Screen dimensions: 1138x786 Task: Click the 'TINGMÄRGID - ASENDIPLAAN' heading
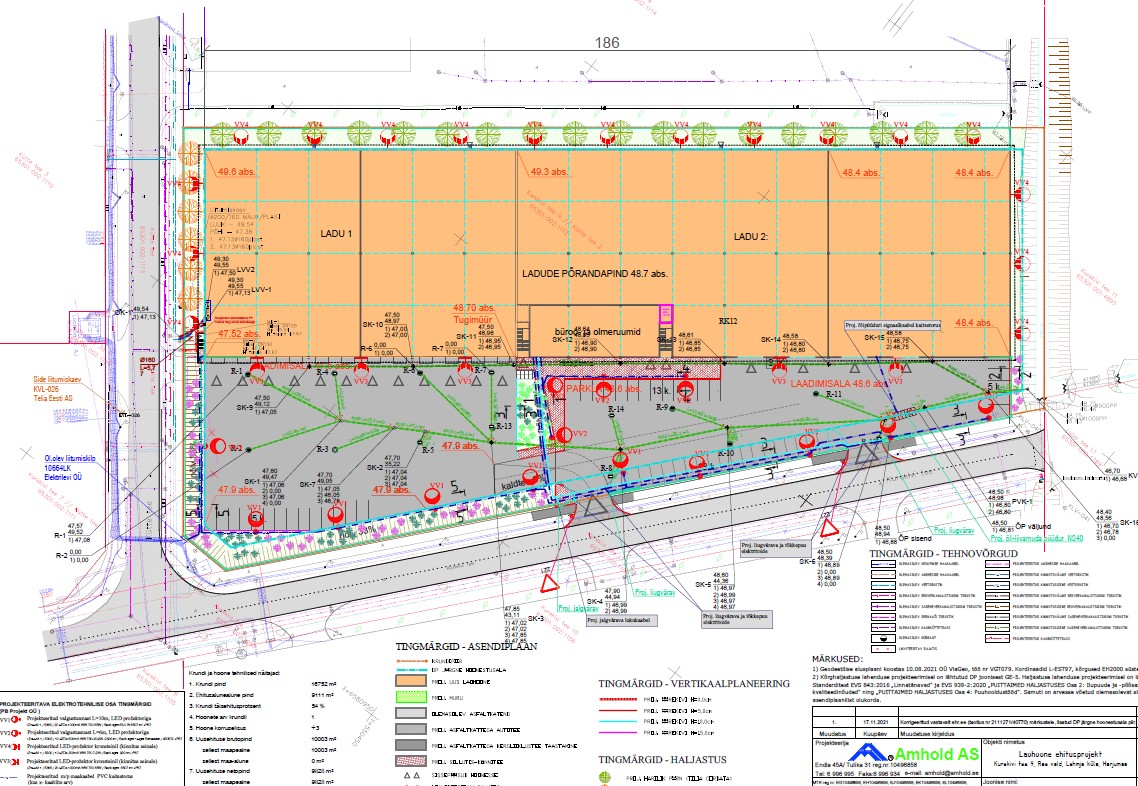click(467, 647)
